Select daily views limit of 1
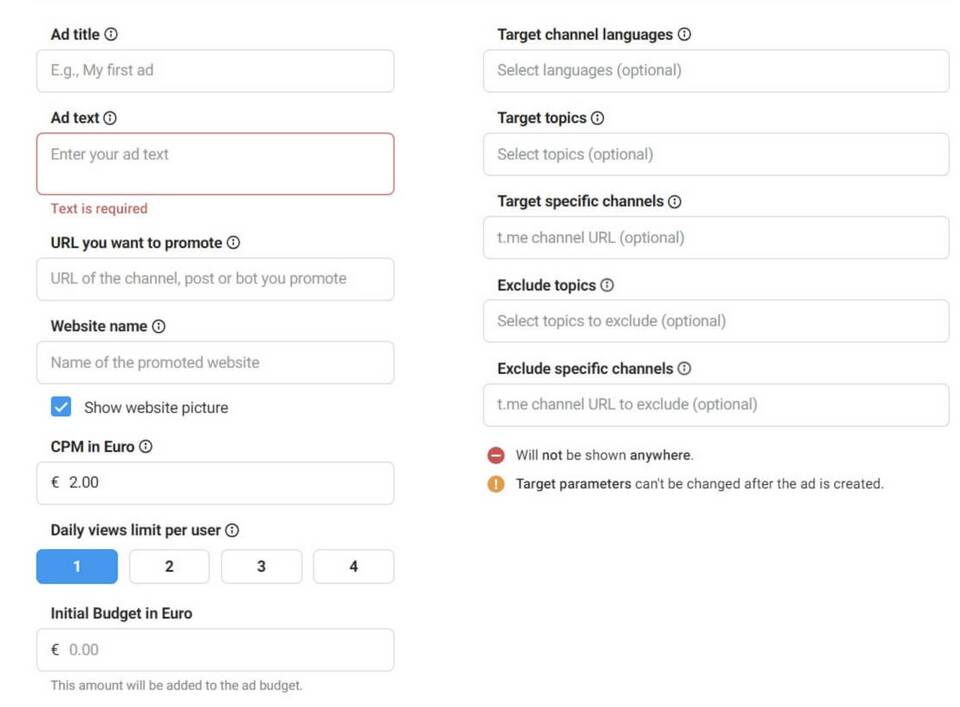Viewport: 960px width, 707px height. click(77, 567)
